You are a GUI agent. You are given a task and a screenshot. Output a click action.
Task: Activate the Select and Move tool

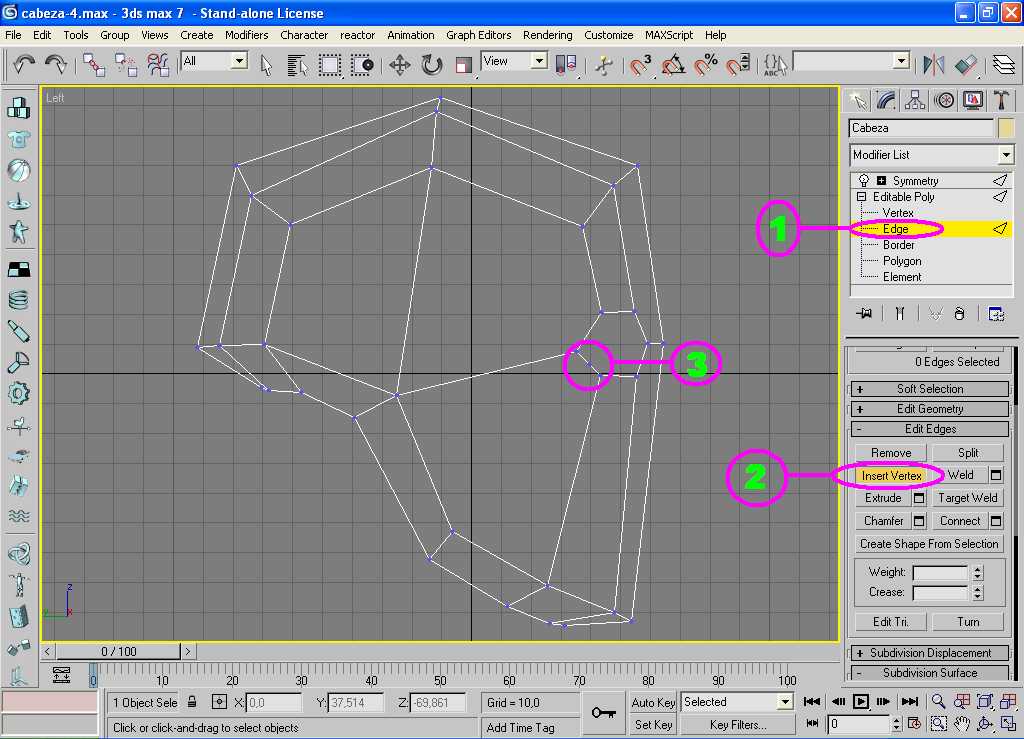pyautogui.click(x=400, y=65)
